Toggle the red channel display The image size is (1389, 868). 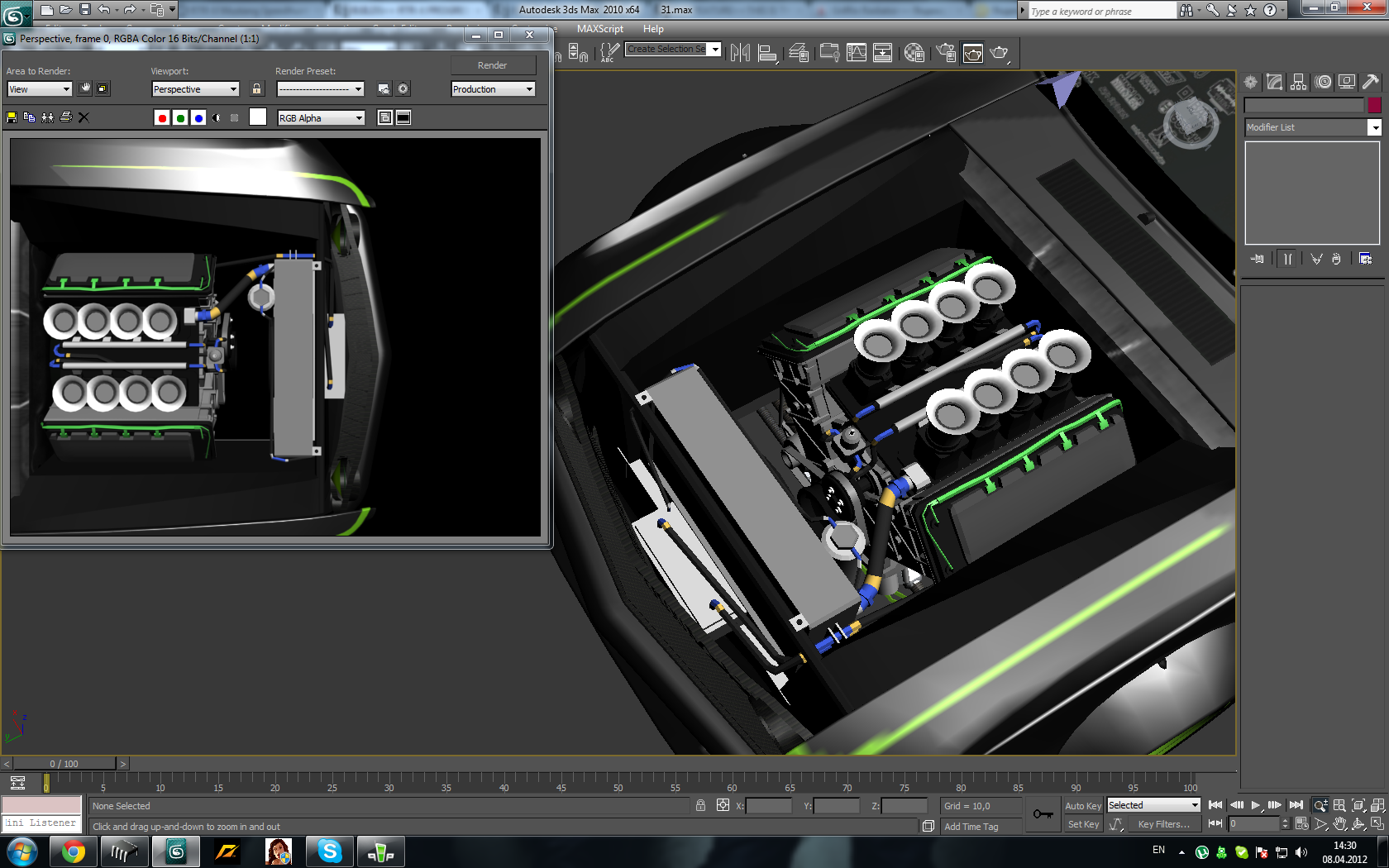162,118
